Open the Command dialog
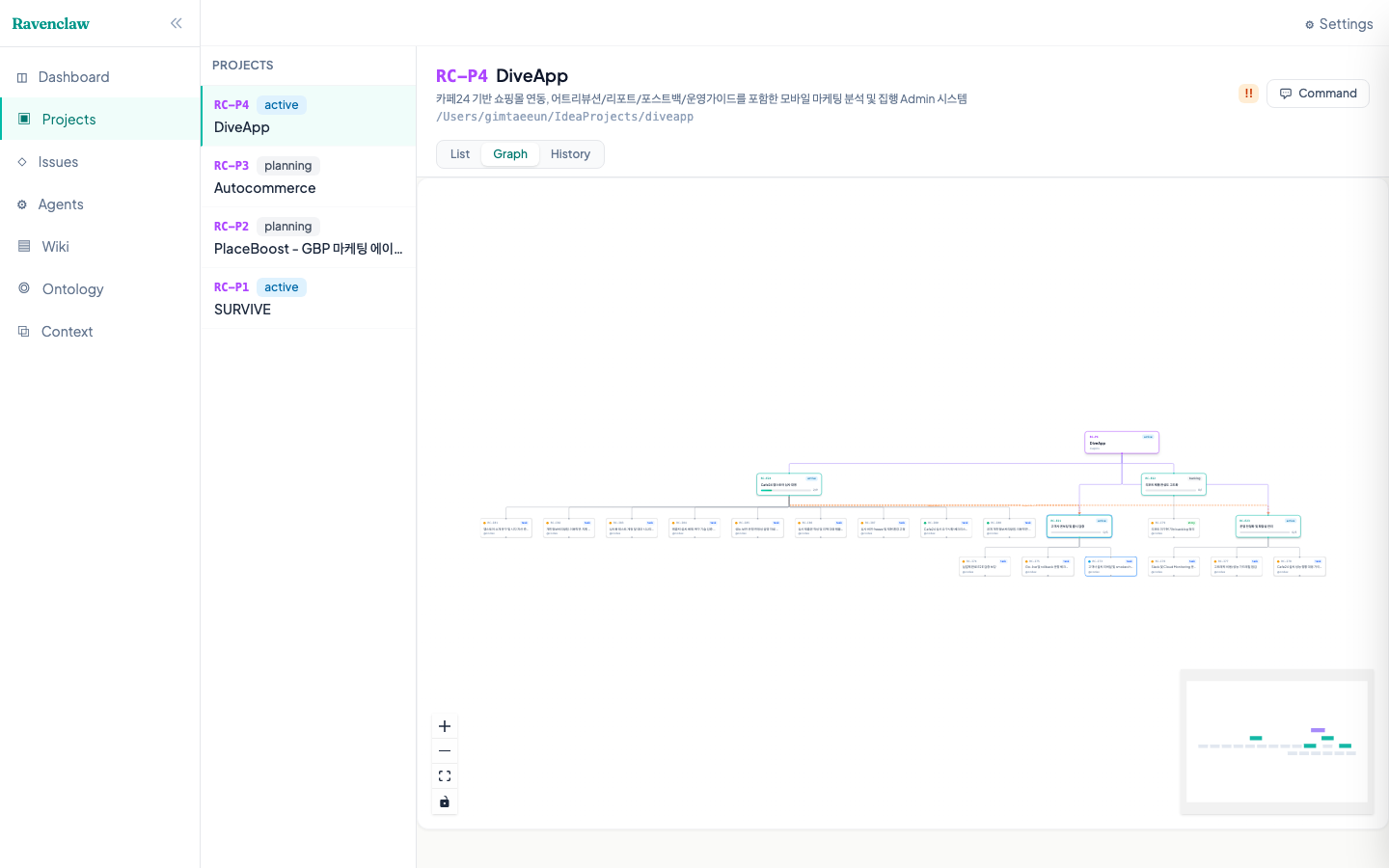Screen dimensions: 1389x868 [x=1318, y=93]
